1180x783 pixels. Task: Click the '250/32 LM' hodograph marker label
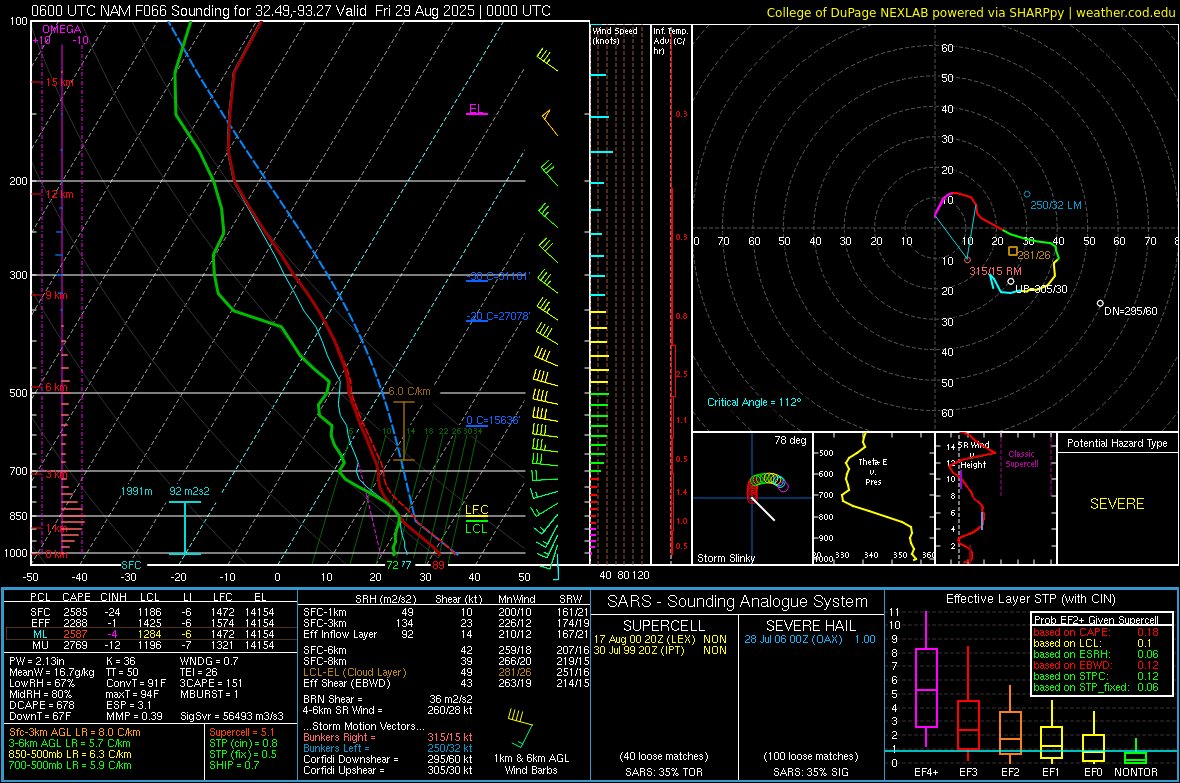1055,205
